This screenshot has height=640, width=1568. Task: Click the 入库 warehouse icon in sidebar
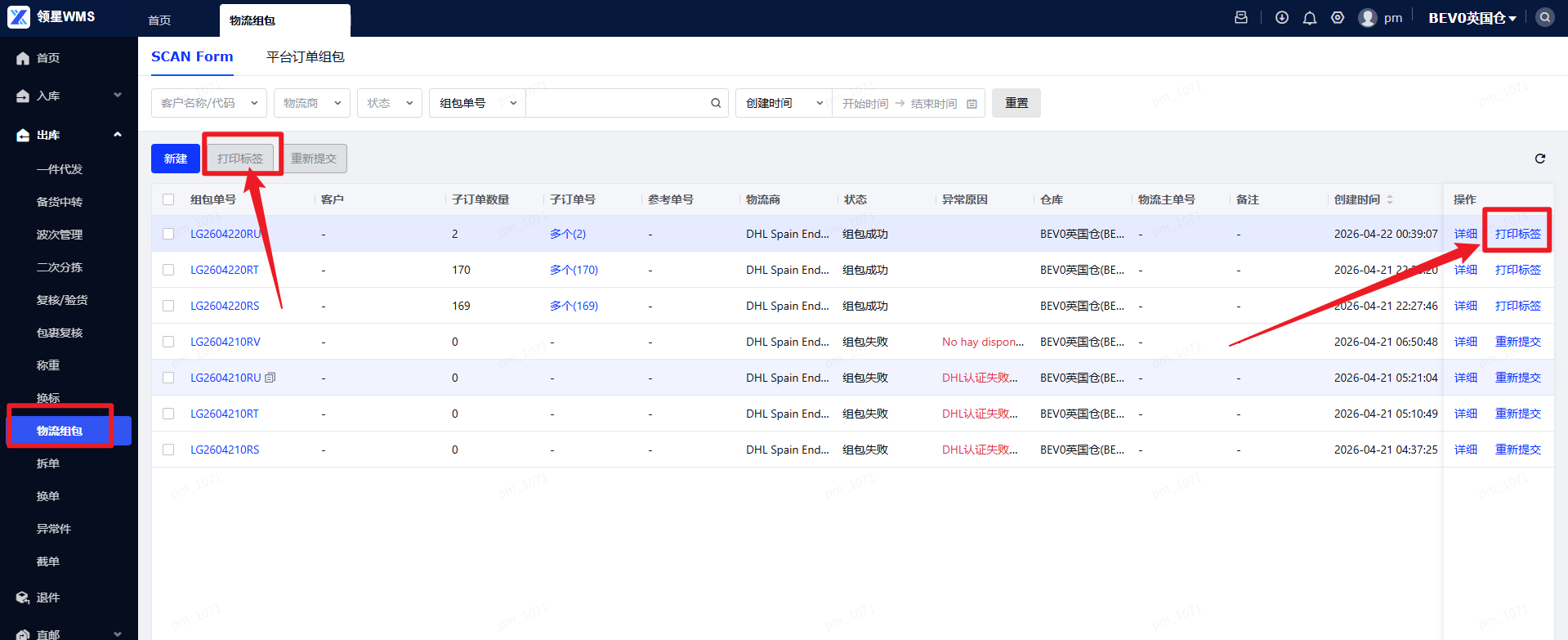coord(23,96)
